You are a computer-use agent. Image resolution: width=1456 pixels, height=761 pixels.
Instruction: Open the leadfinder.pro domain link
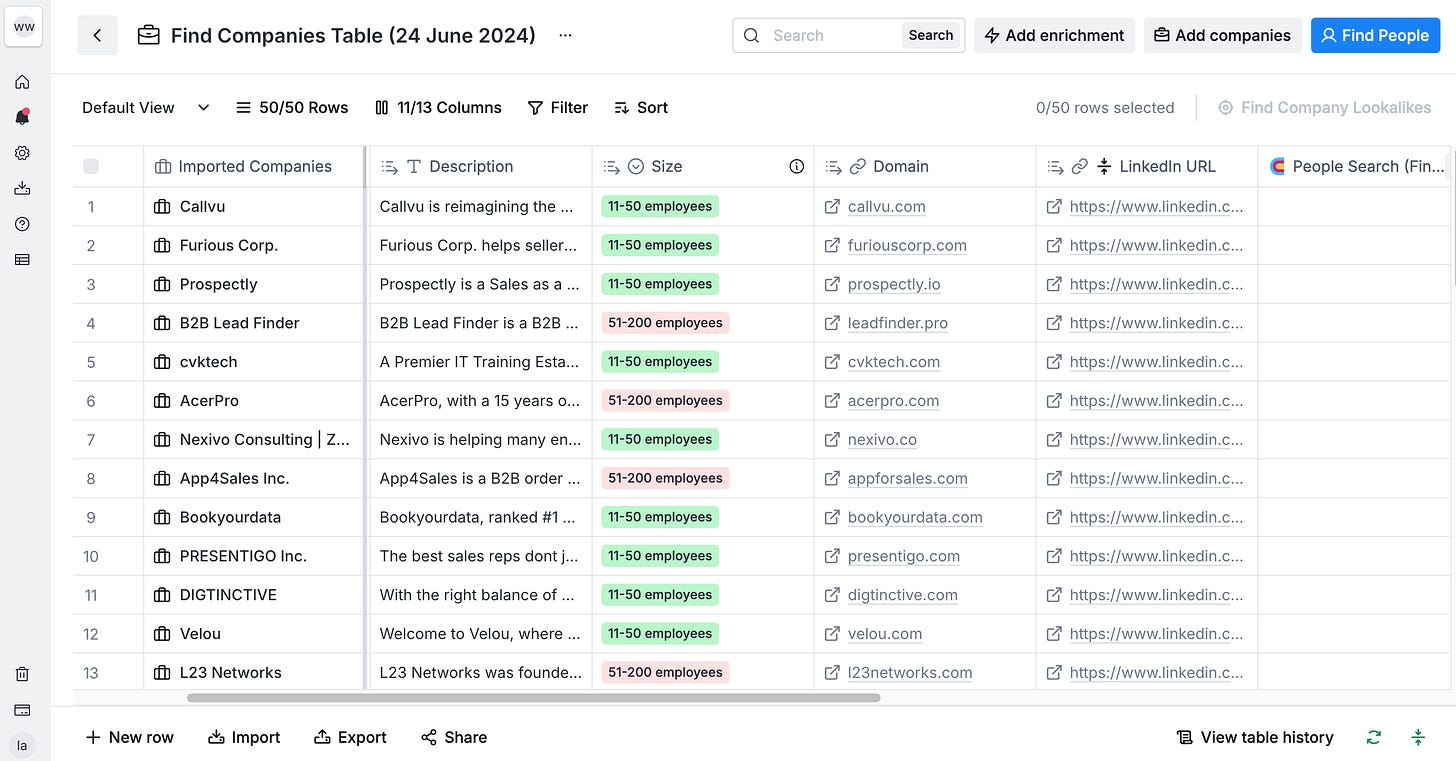pyautogui.click(x=897, y=323)
